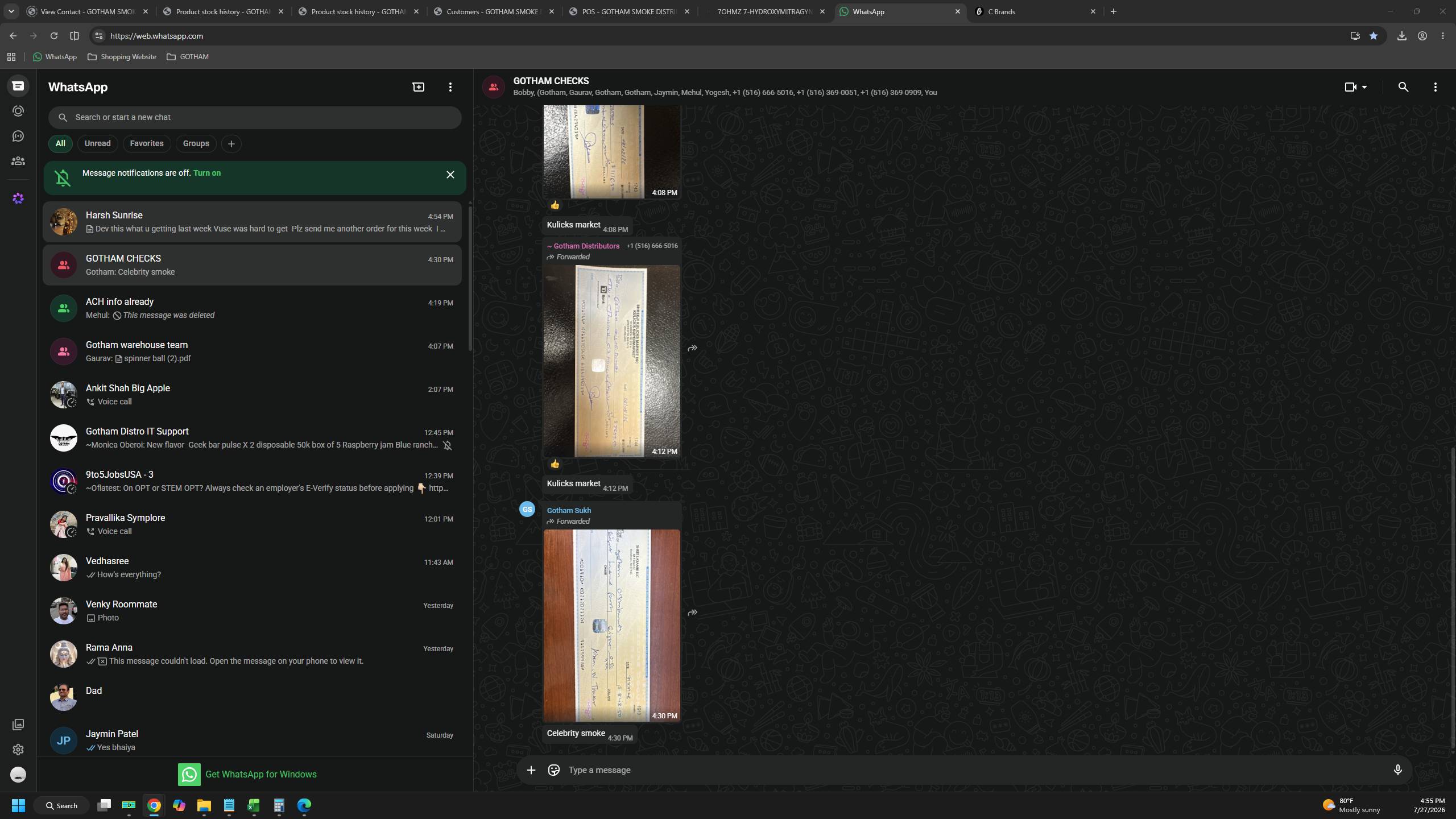Image resolution: width=1456 pixels, height=819 pixels.
Task: Open the Channels icon in sidebar
Action: click(18, 136)
